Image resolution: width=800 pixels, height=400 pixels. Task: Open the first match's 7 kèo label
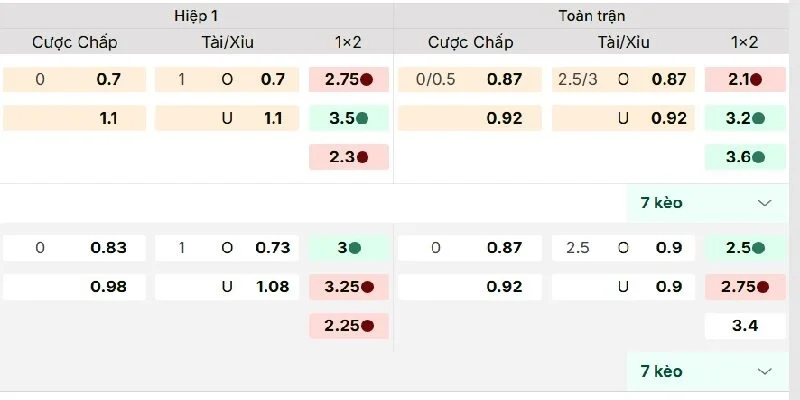point(661,203)
